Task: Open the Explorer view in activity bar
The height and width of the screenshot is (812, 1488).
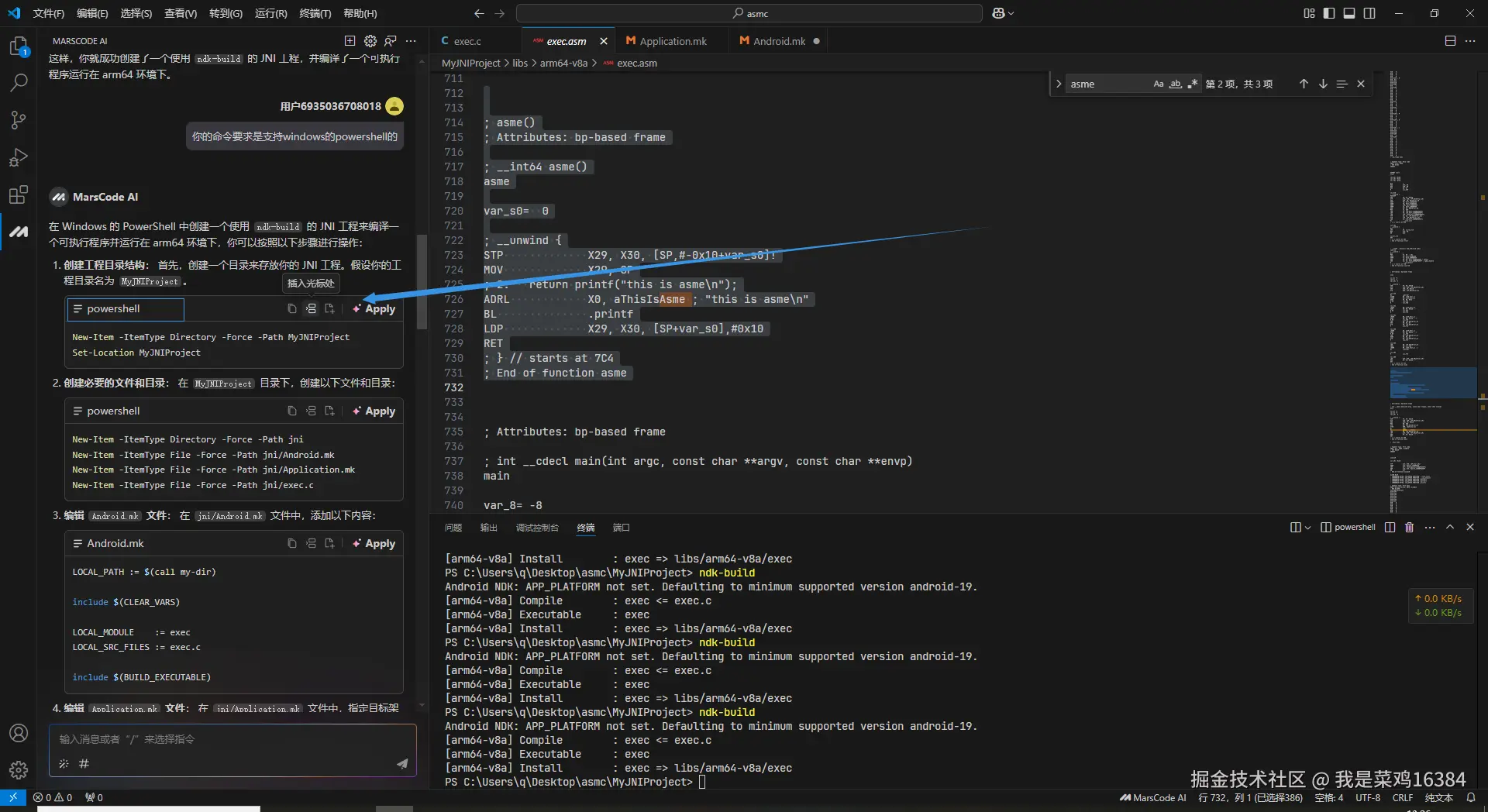Action: click(19, 46)
